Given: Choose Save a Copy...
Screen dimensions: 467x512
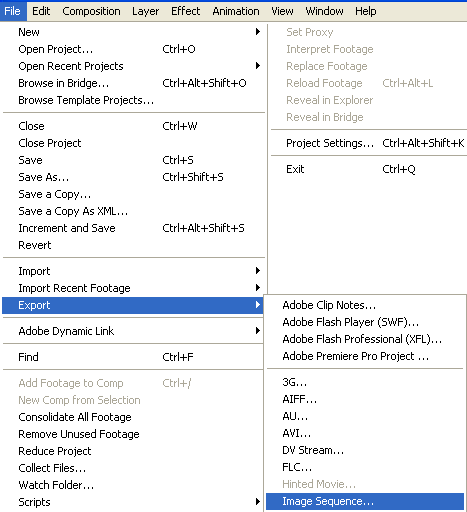Looking at the screenshot, I should pos(133,194).
